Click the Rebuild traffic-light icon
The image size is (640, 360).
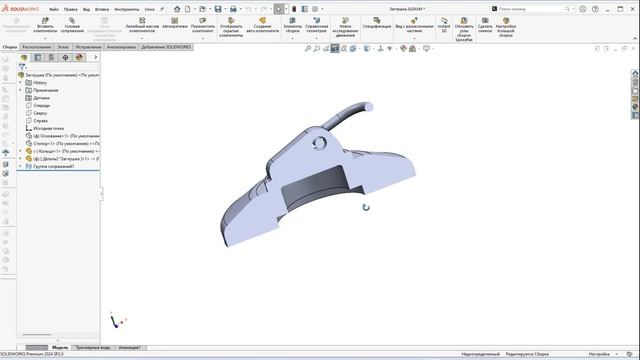[x=294, y=9]
